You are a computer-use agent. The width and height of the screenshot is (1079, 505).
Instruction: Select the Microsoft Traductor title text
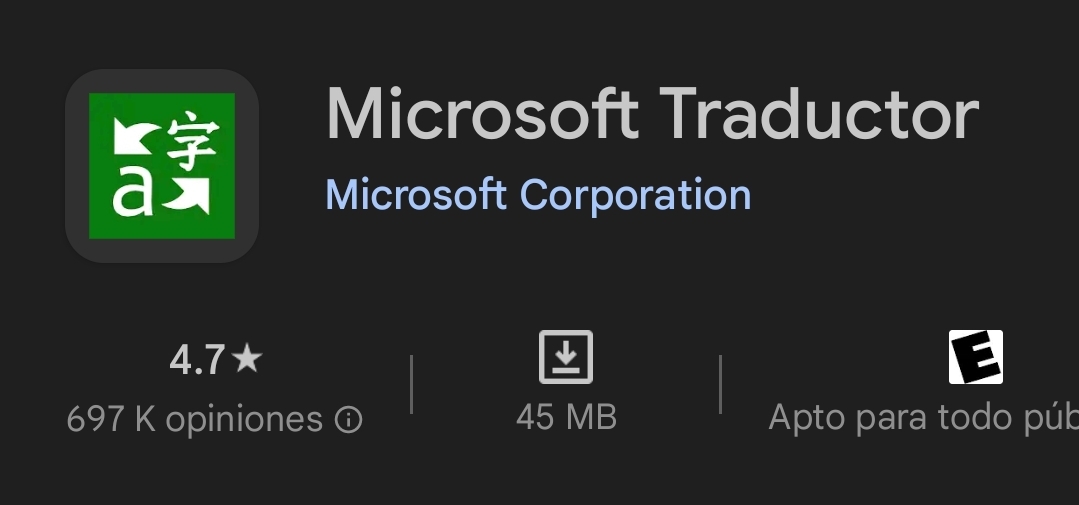(x=652, y=114)
